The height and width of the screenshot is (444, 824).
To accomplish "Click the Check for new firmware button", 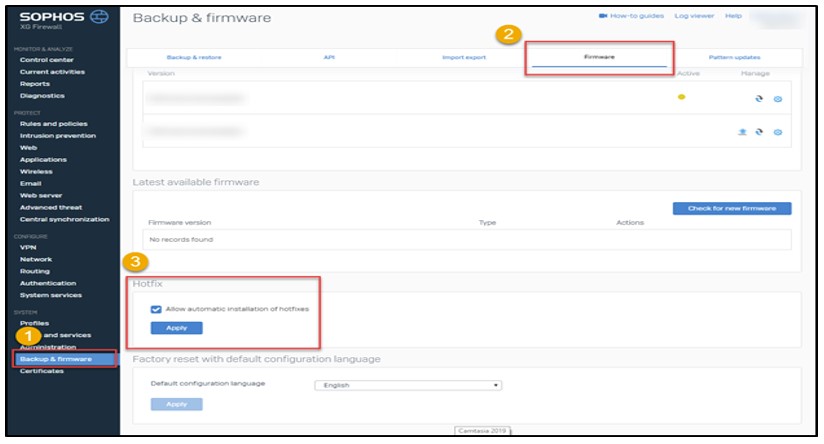I will point(732,209).
